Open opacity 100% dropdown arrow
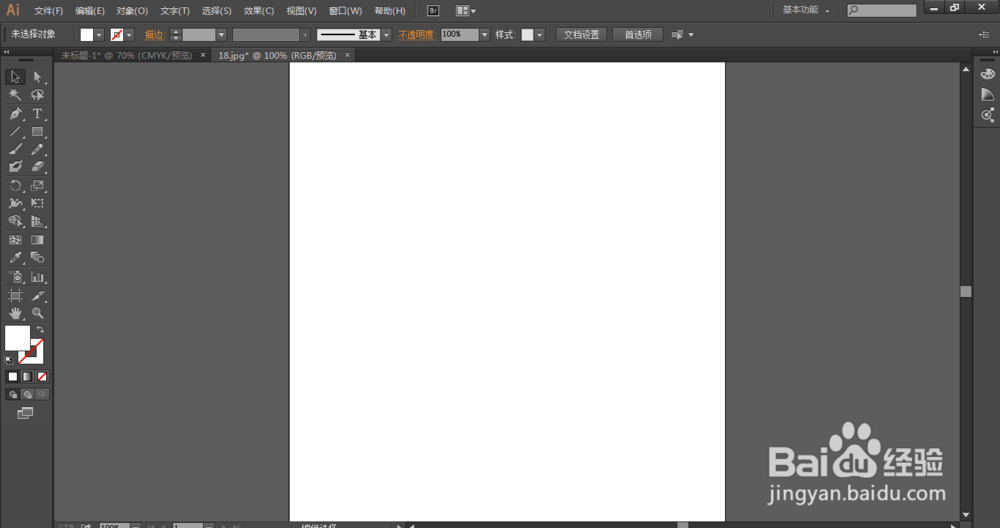1000x528 pixels. click(485, 35)
